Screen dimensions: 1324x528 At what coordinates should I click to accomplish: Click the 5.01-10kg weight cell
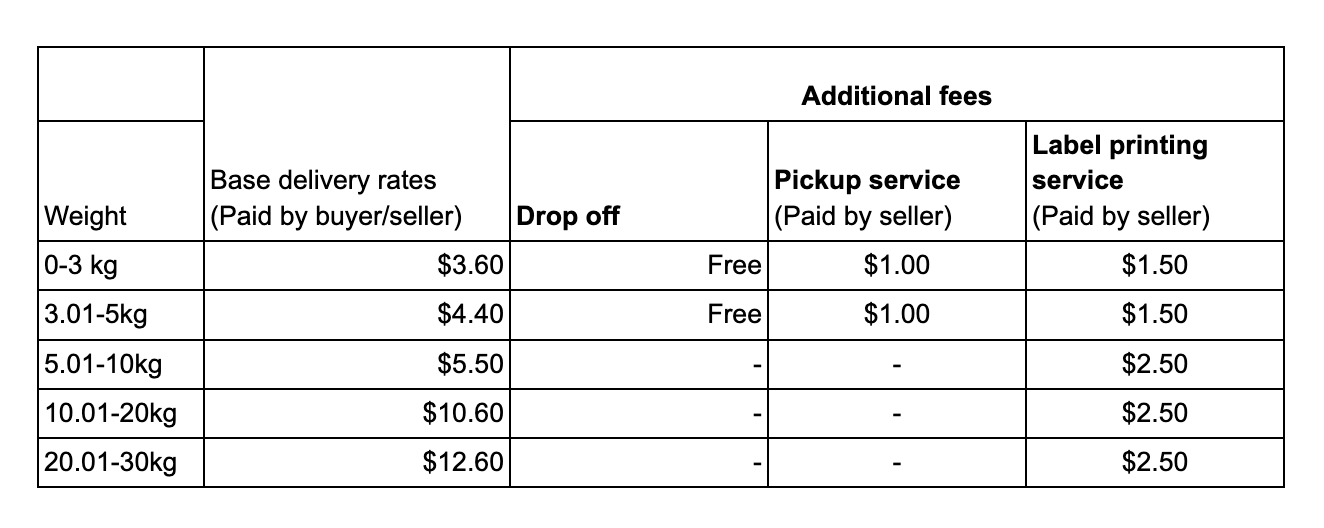point(121,363)
